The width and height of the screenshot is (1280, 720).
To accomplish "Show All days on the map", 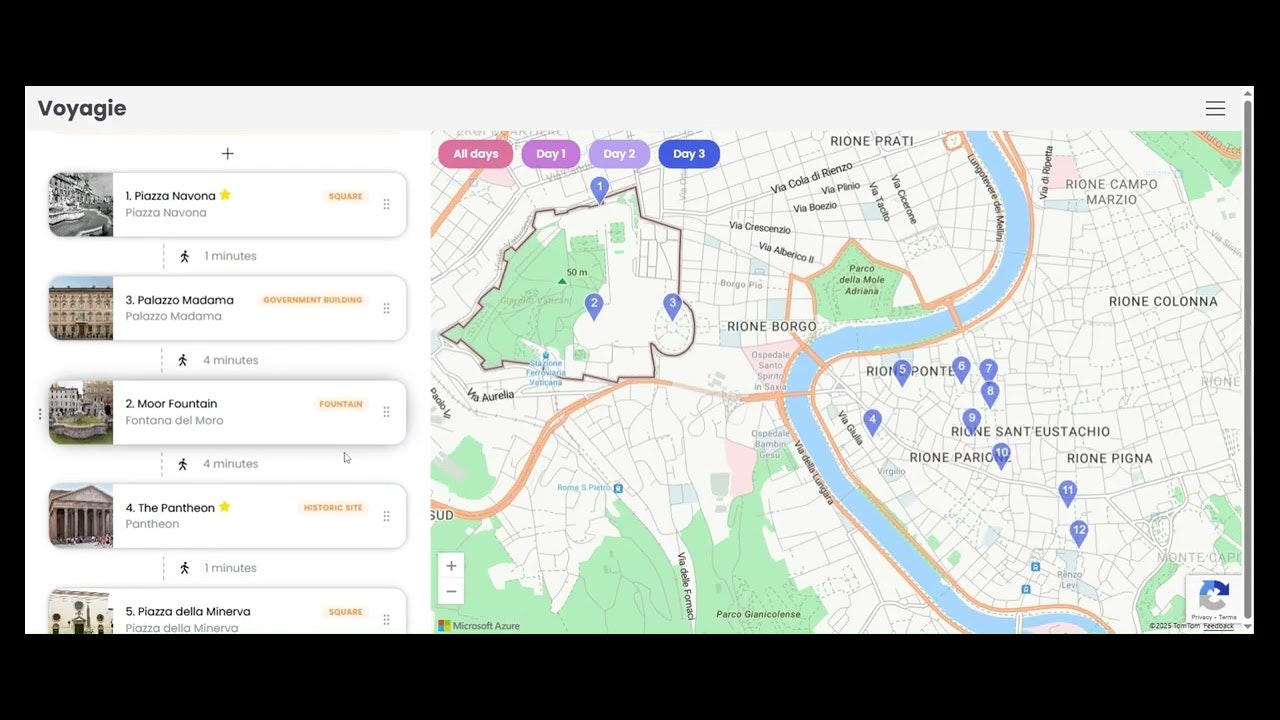I will (475, 154).
